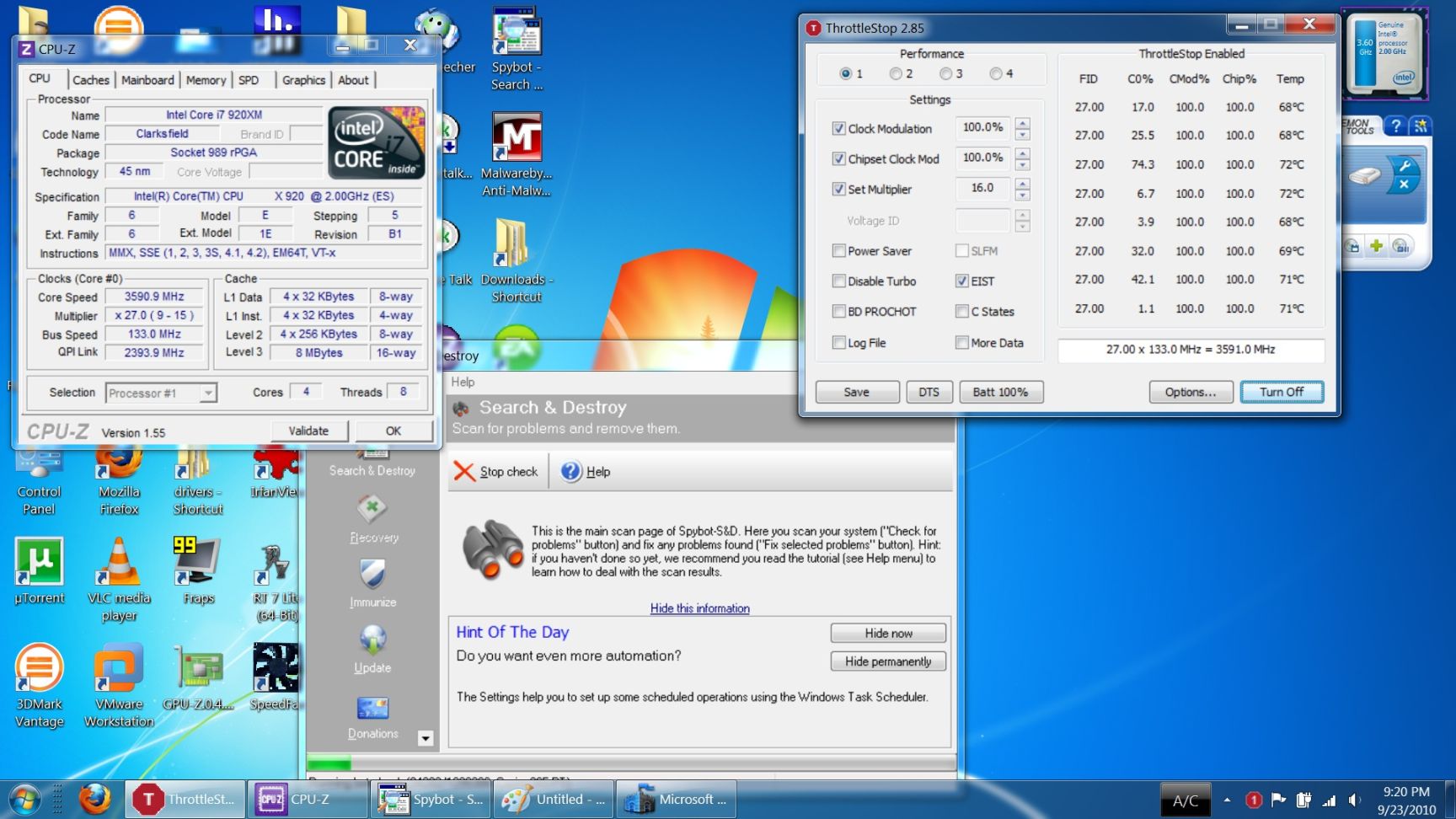Click Hide now button in Spybot hint
This screenshot has width=1456, height=819.
click(x=888, y=633)
